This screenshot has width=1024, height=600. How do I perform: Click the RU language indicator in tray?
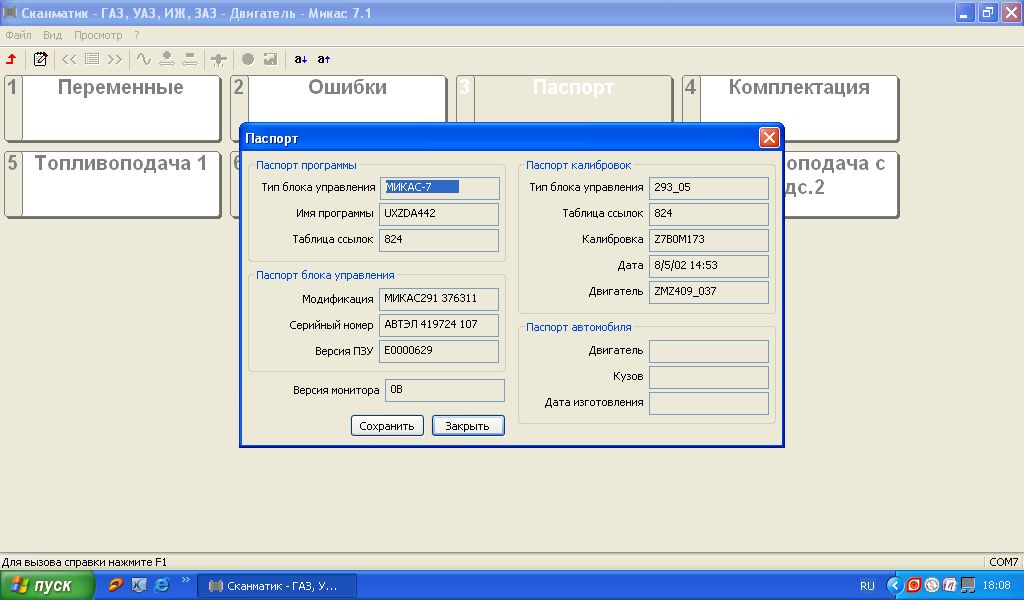tap(867, 586)
